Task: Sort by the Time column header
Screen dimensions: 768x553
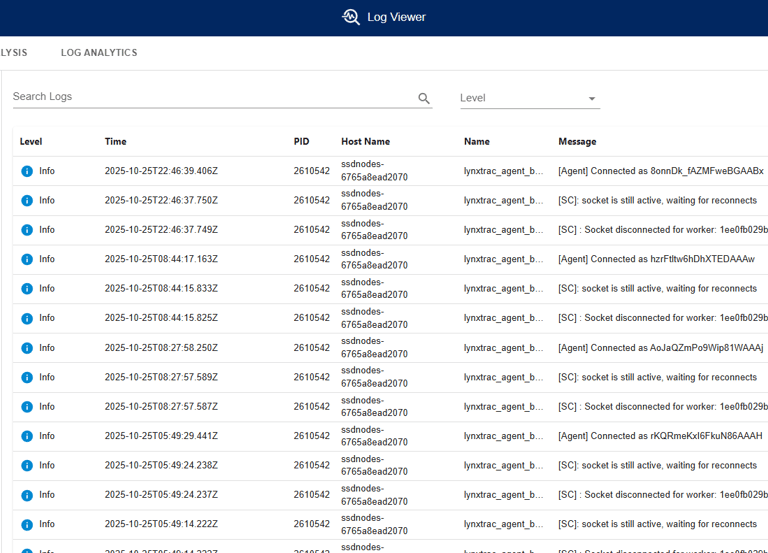Action: [116, 142]
